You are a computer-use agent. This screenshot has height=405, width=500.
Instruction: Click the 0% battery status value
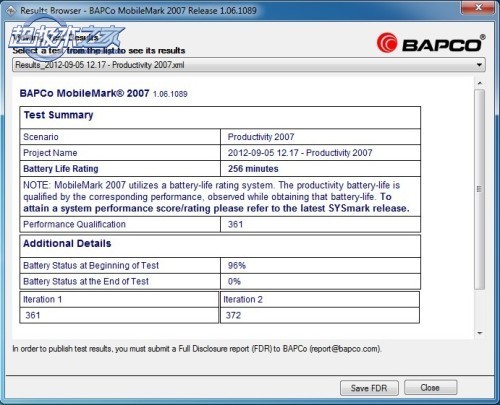[234, 282]
